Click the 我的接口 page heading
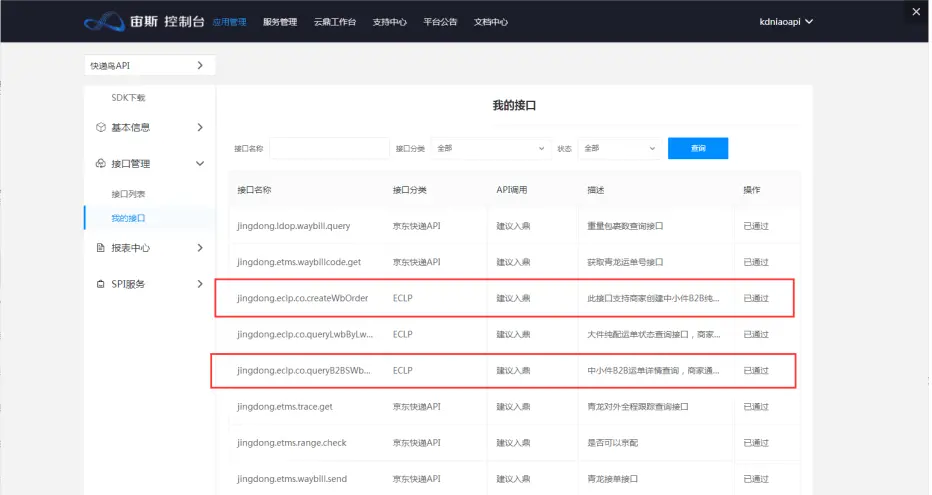 514,106
